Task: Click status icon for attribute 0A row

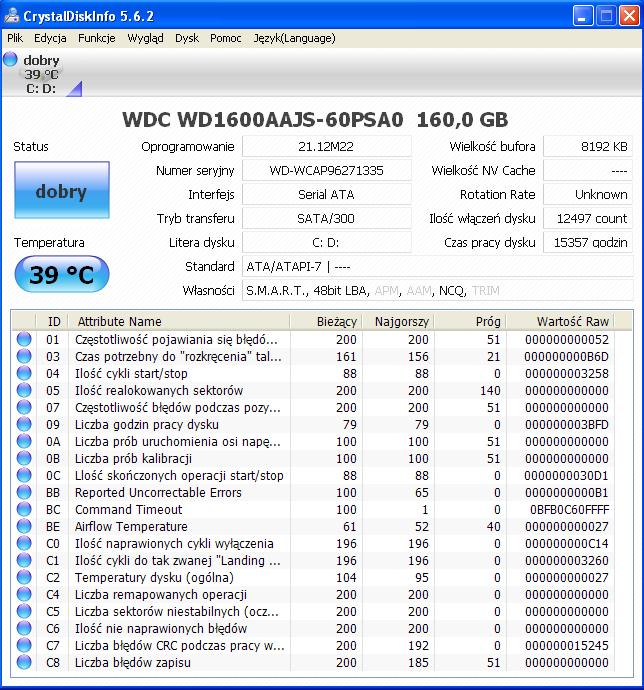Action: click(x=24, y=441)
